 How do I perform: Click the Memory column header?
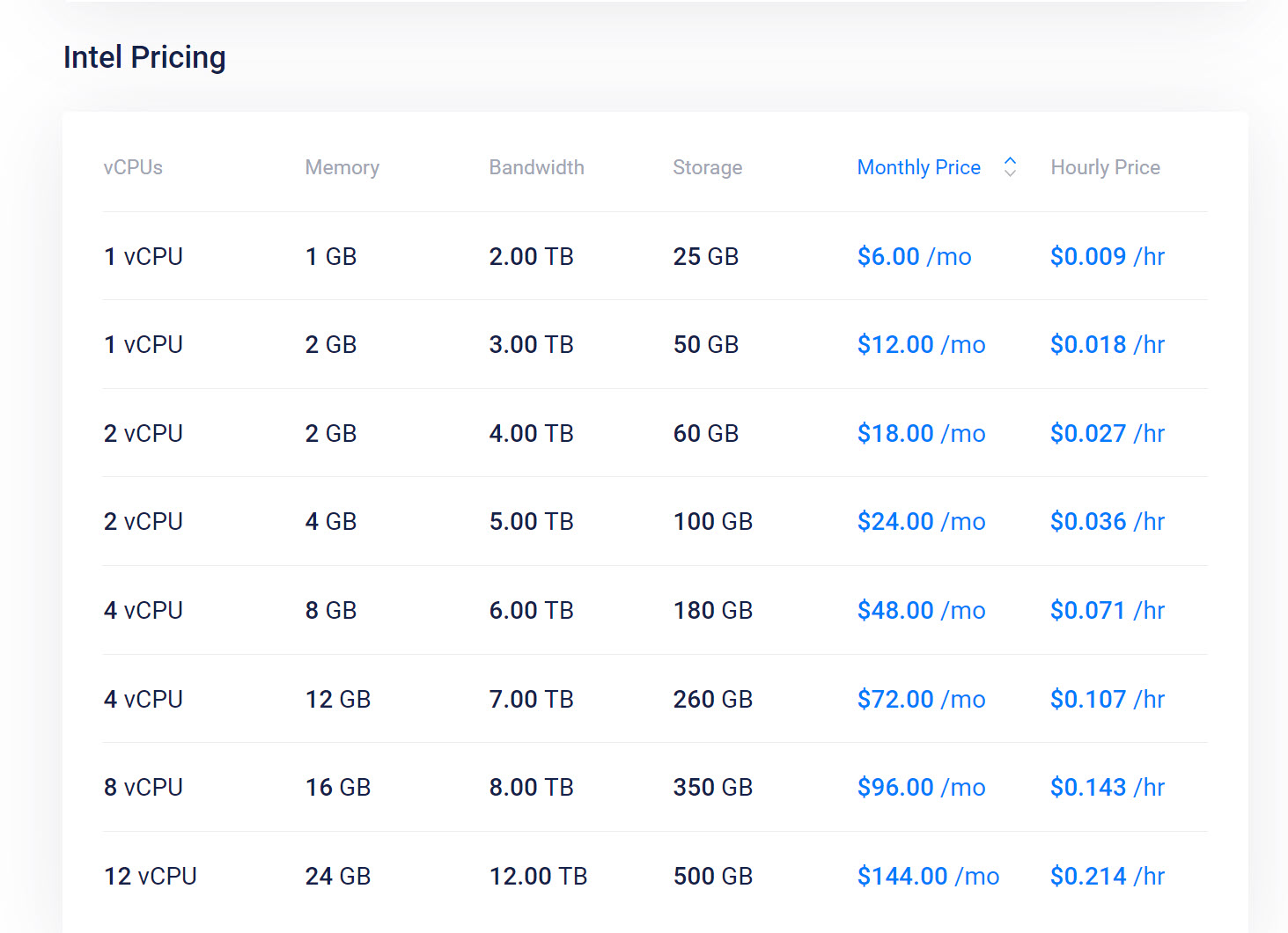[x=342, y=167]
